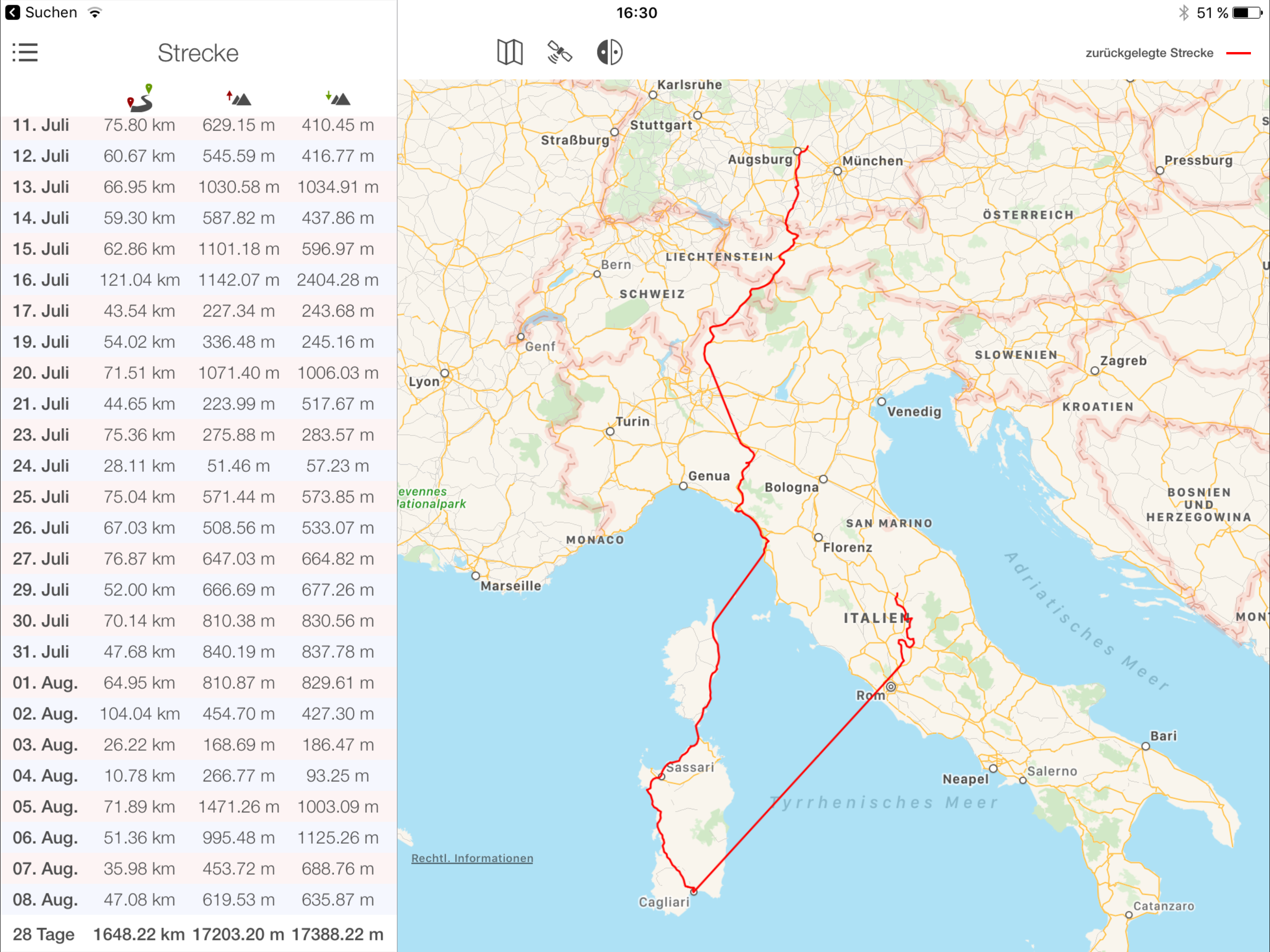Tap the battery indicator icon

pyautogui.click(x=1247, y=13)
